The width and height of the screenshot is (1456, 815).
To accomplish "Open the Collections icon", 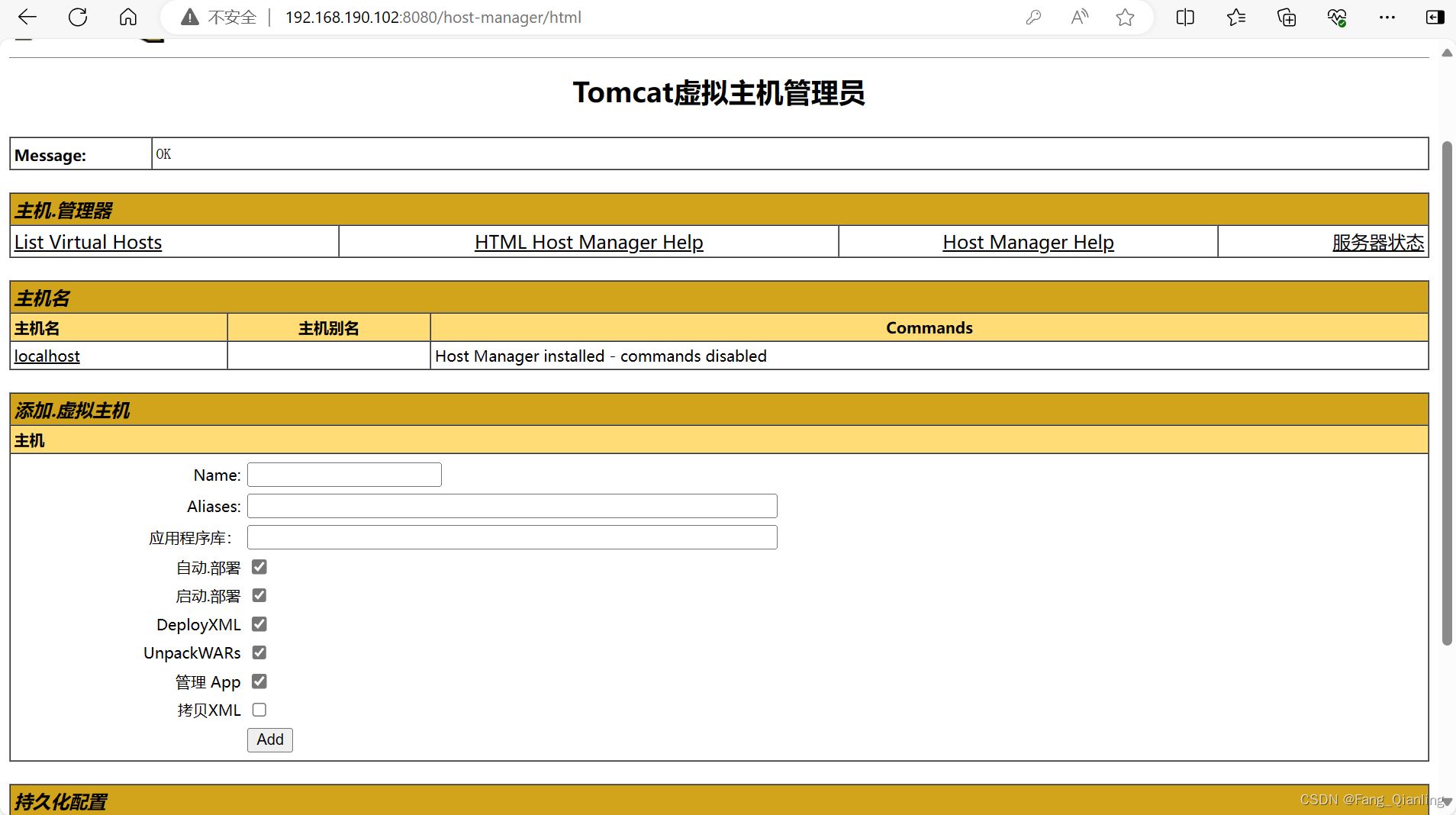I will [1287, 17].
